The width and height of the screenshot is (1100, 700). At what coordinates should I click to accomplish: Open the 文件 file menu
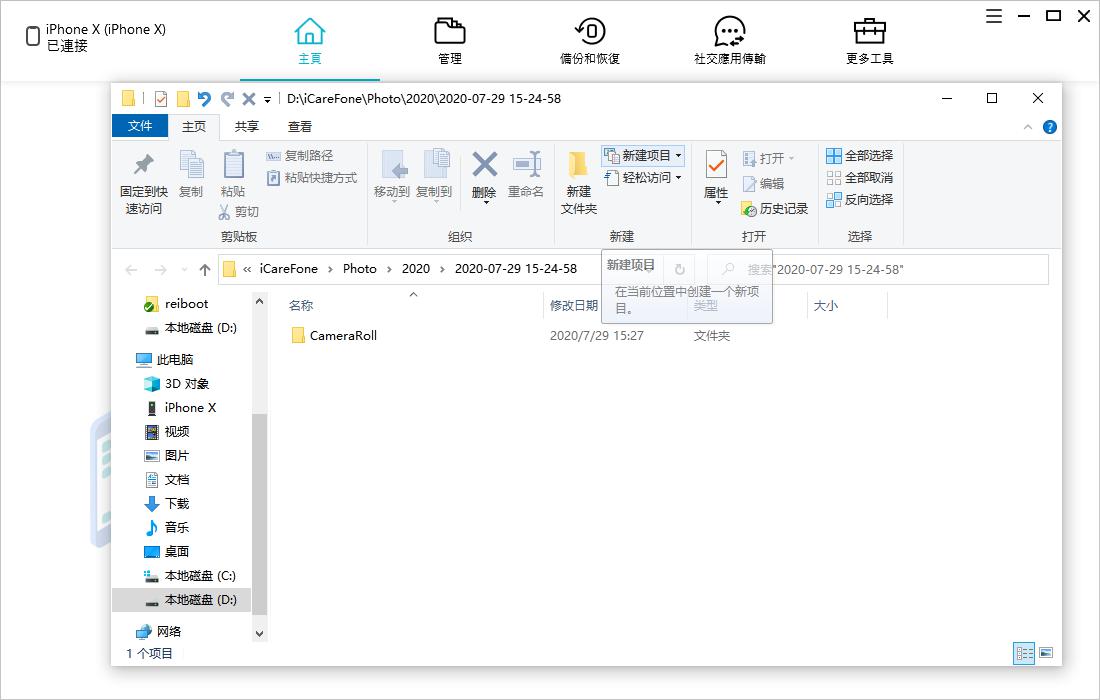click(140, 126)
